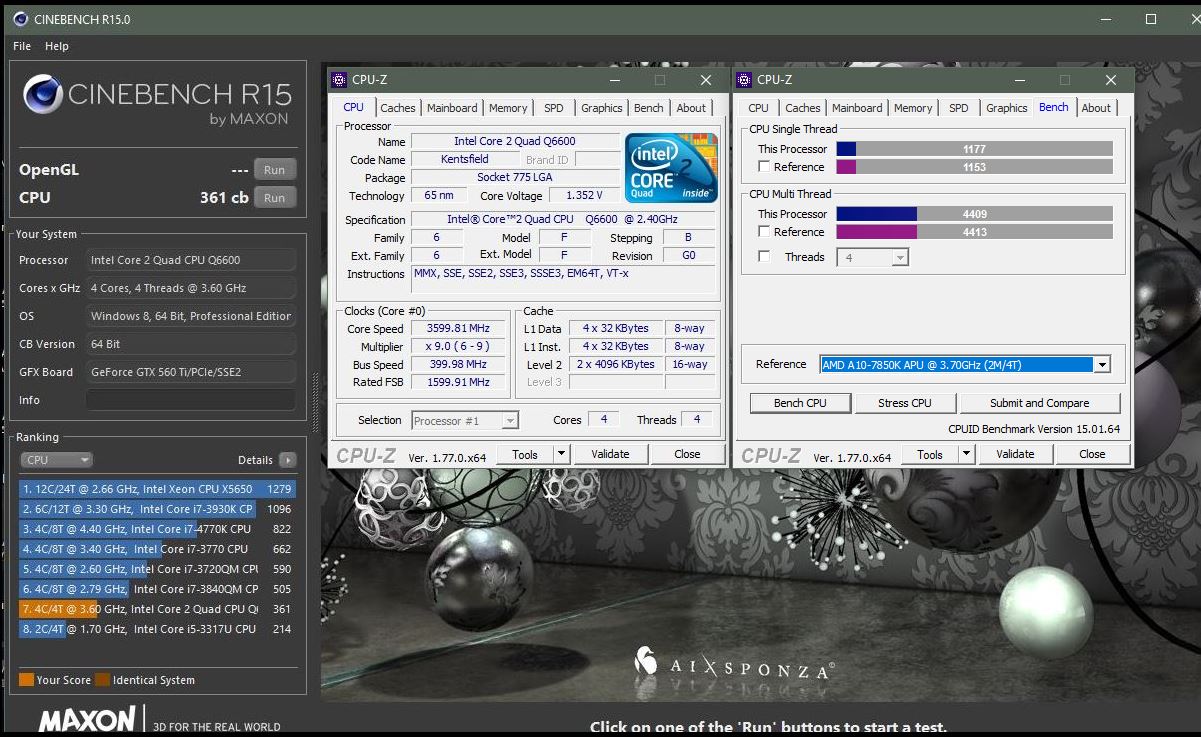Screen dimensions: 1201x737
Task: Click Tools button in left CPU-Z
Action: 525,454
